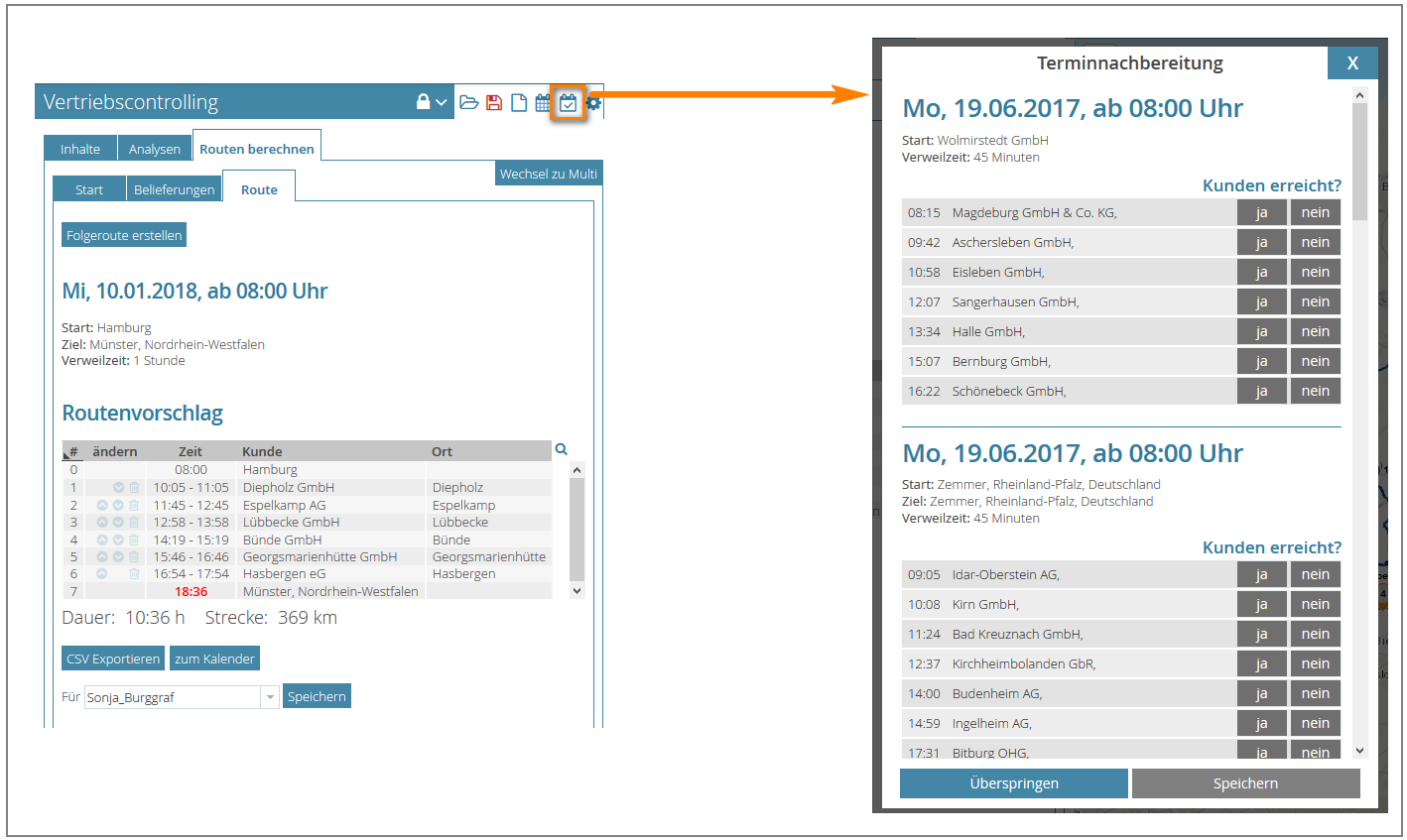Mark Bernburg GmbH as ja
1407x840 pixels.
(1262, 361)
